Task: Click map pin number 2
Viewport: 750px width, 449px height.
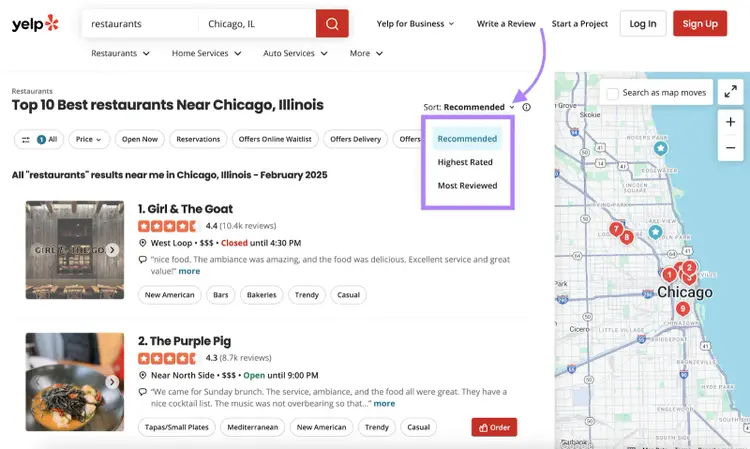Action: point(689,268)
